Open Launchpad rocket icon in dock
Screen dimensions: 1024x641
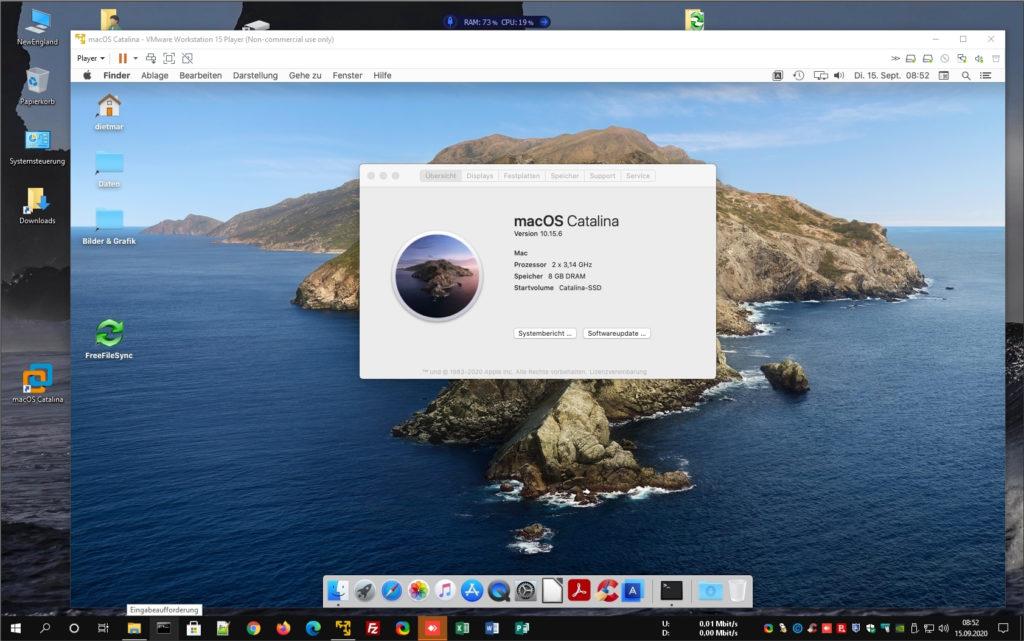(364, 591)
